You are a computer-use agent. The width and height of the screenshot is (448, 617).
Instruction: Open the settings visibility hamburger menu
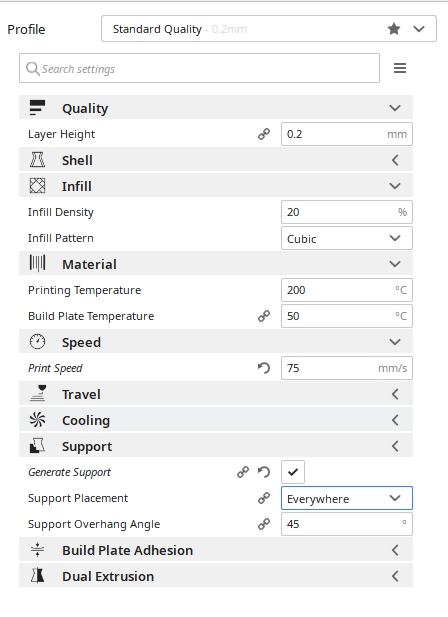[x=400, y=68]
